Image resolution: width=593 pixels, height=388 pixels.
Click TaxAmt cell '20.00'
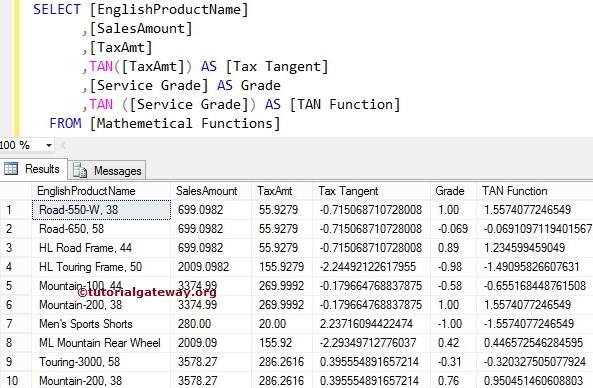point(282,324)
